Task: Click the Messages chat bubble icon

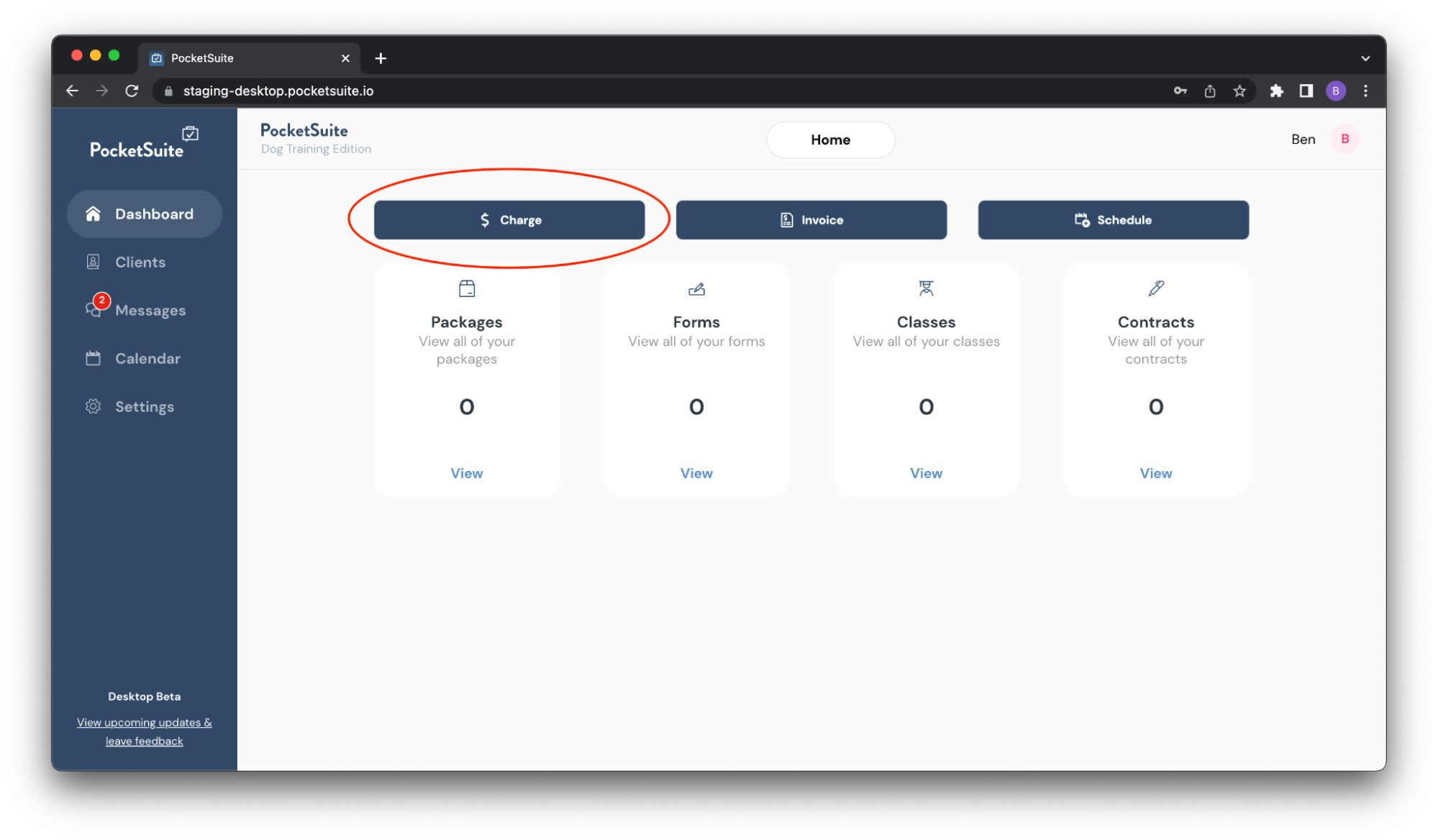Action: (x=93, y=310)
